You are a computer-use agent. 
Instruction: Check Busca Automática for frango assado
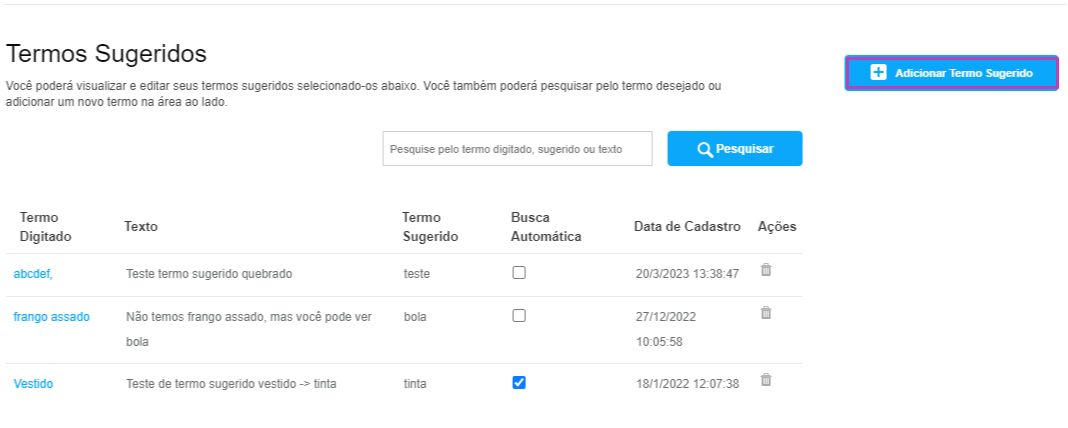pos(519,316)
